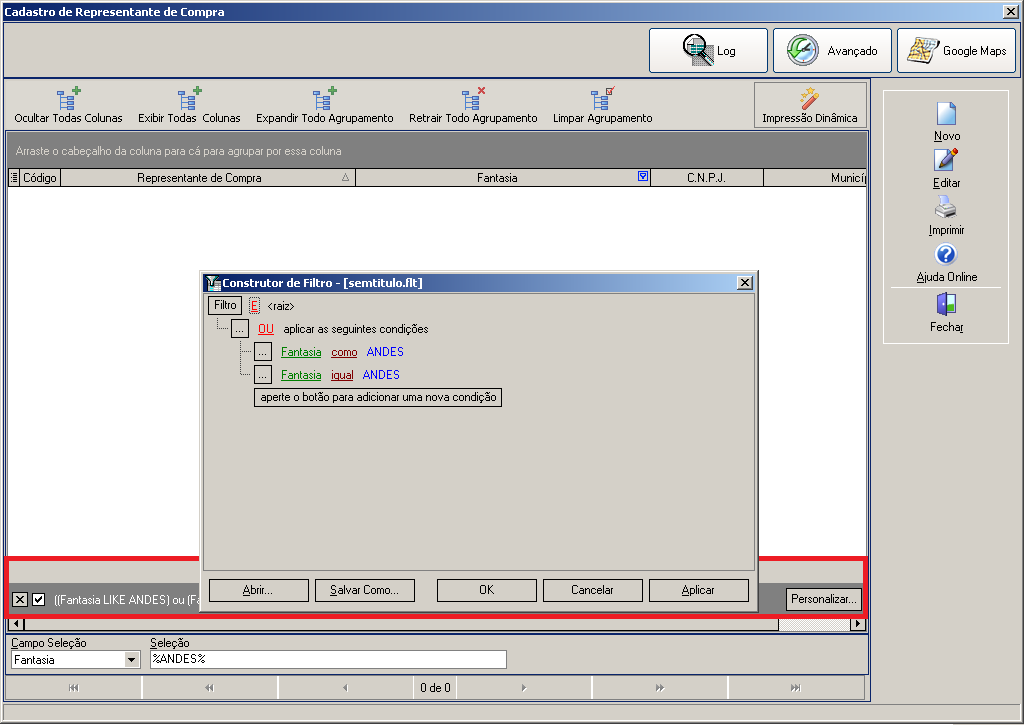This screenshot has height=725, width=1026.
Task: Show all columns via Exibir Todas Colunas
Action: pos(189,106)
